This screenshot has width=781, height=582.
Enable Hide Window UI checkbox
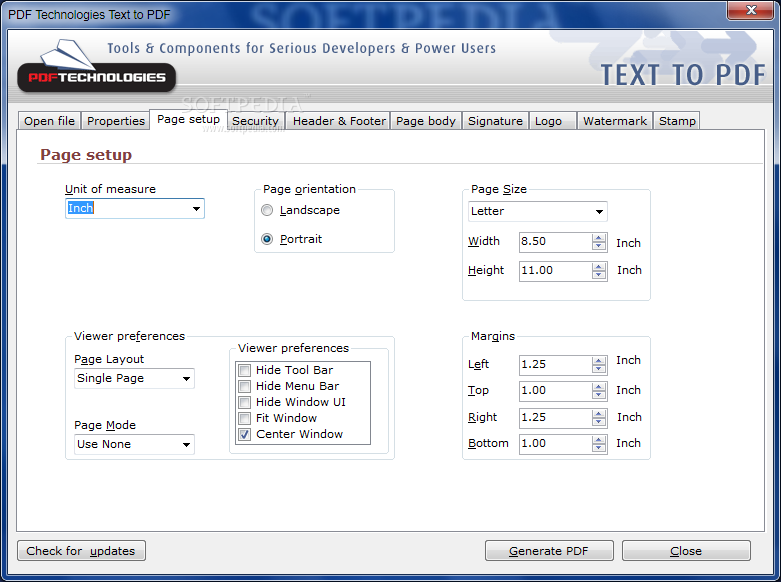point(245,402)
